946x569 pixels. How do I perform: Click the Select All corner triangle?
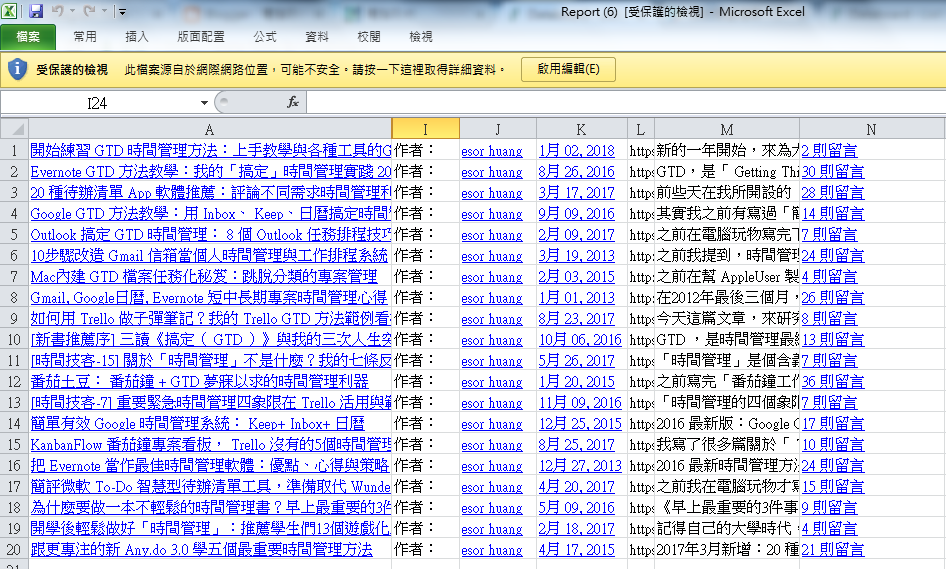pyautogui.click(x=14, y=129)
